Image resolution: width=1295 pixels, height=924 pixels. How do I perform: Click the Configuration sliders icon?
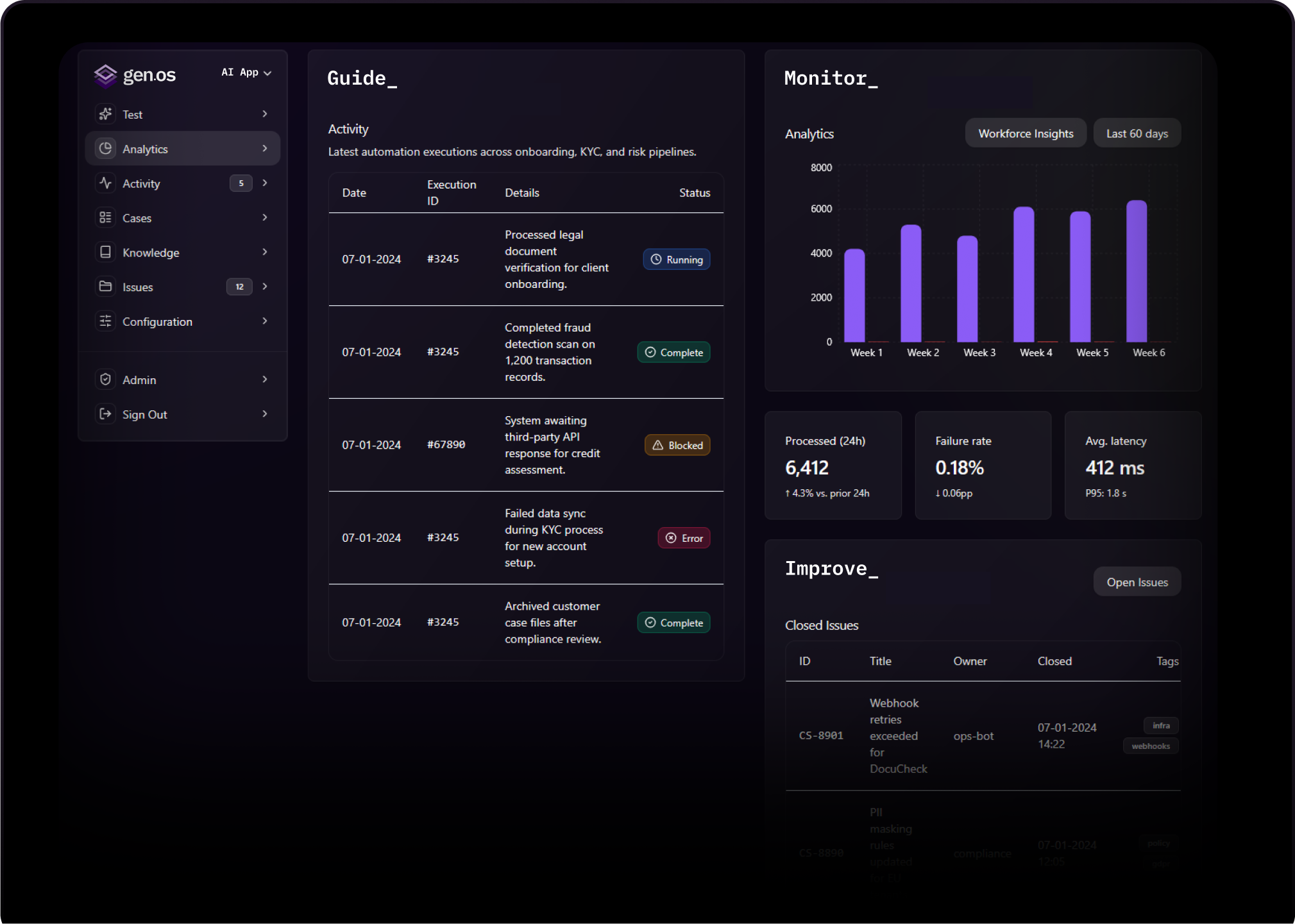[x=106, y=321]
